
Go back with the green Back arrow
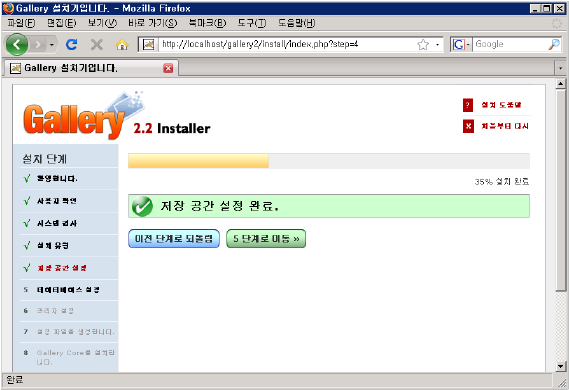[x=16, y=45]
